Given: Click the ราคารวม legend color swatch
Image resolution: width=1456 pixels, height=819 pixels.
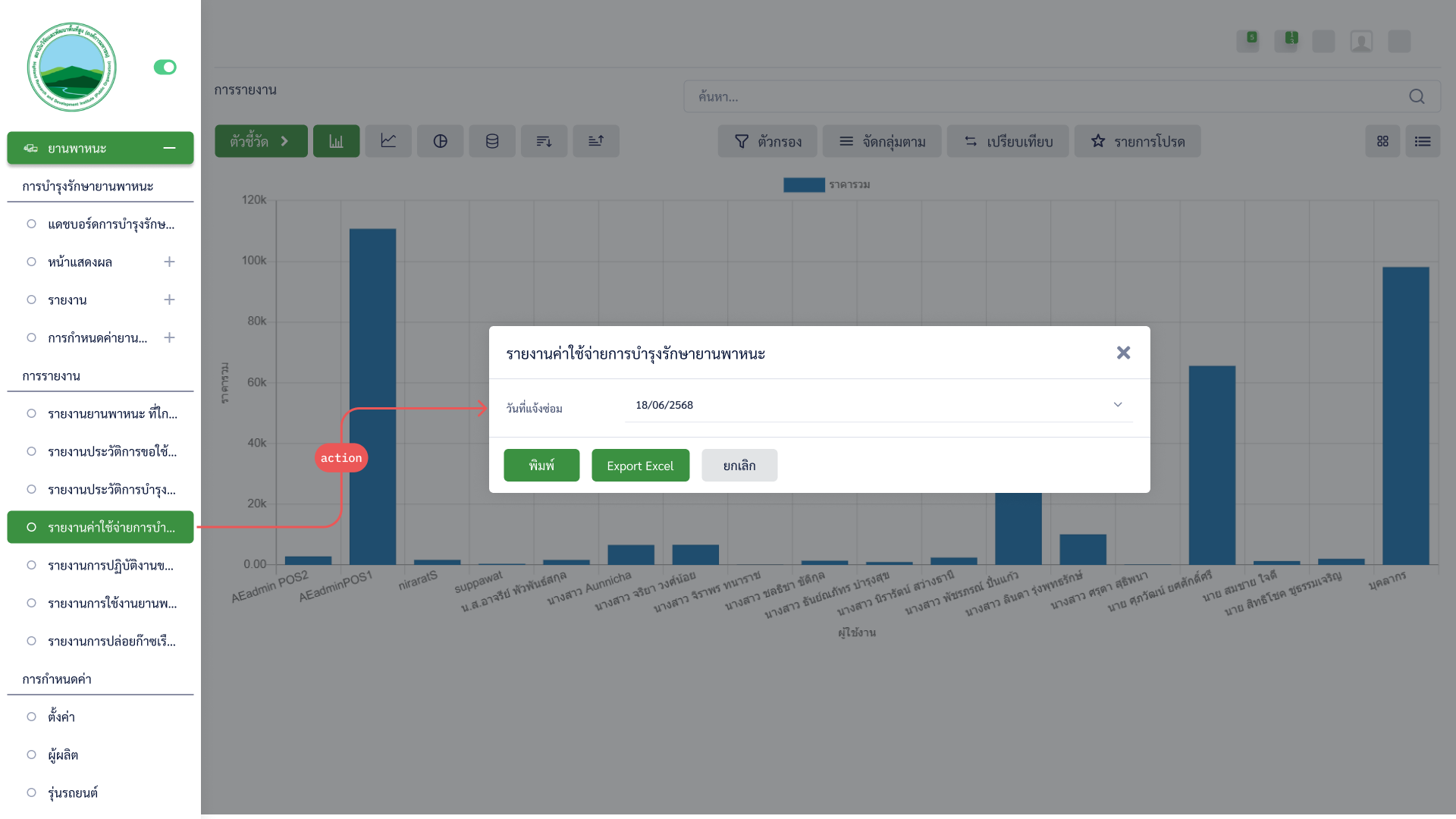Looking at the screenshot, I should pyautogui.click(x=804, y=185).
